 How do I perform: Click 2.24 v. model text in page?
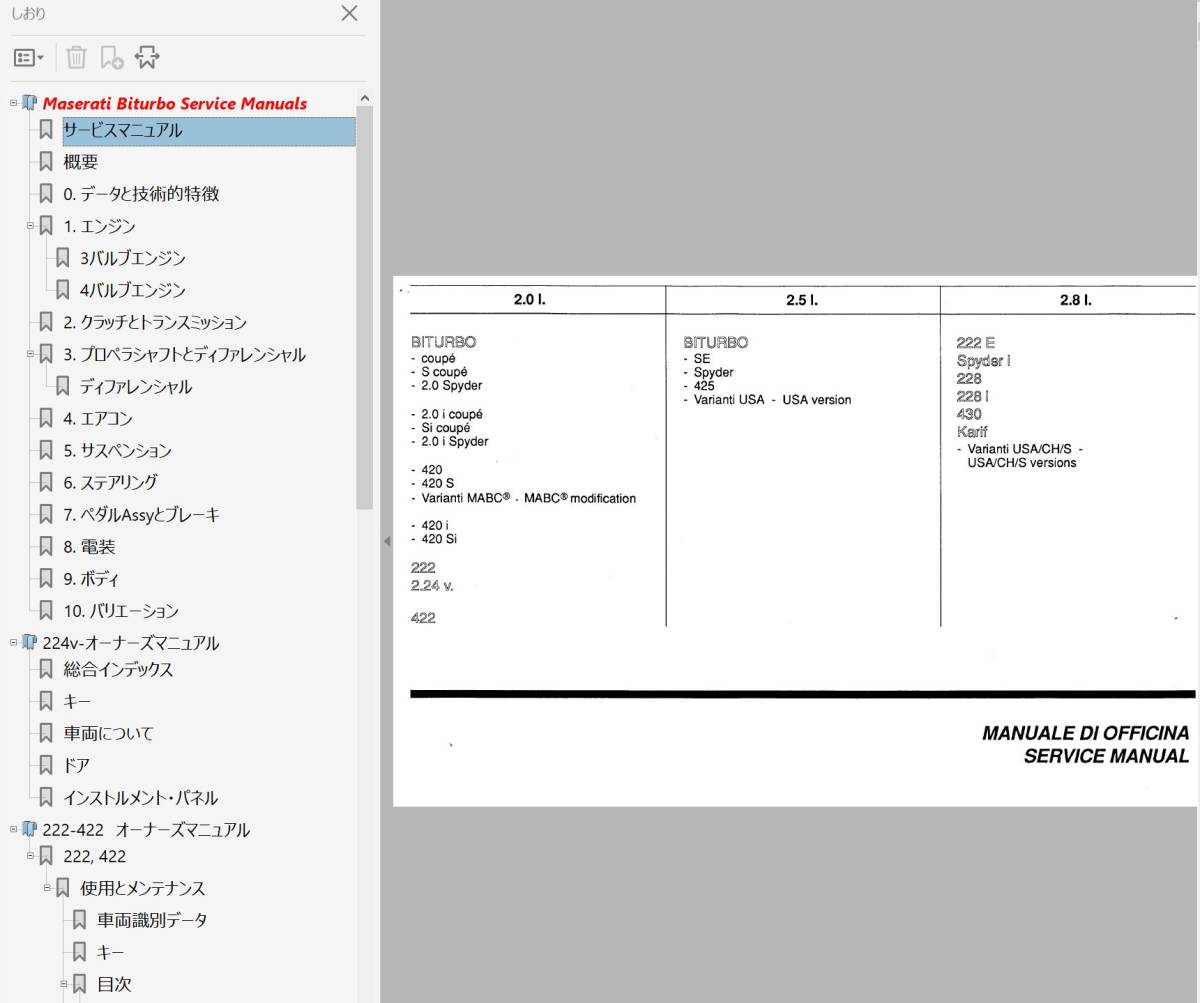(x=432, y=586)
